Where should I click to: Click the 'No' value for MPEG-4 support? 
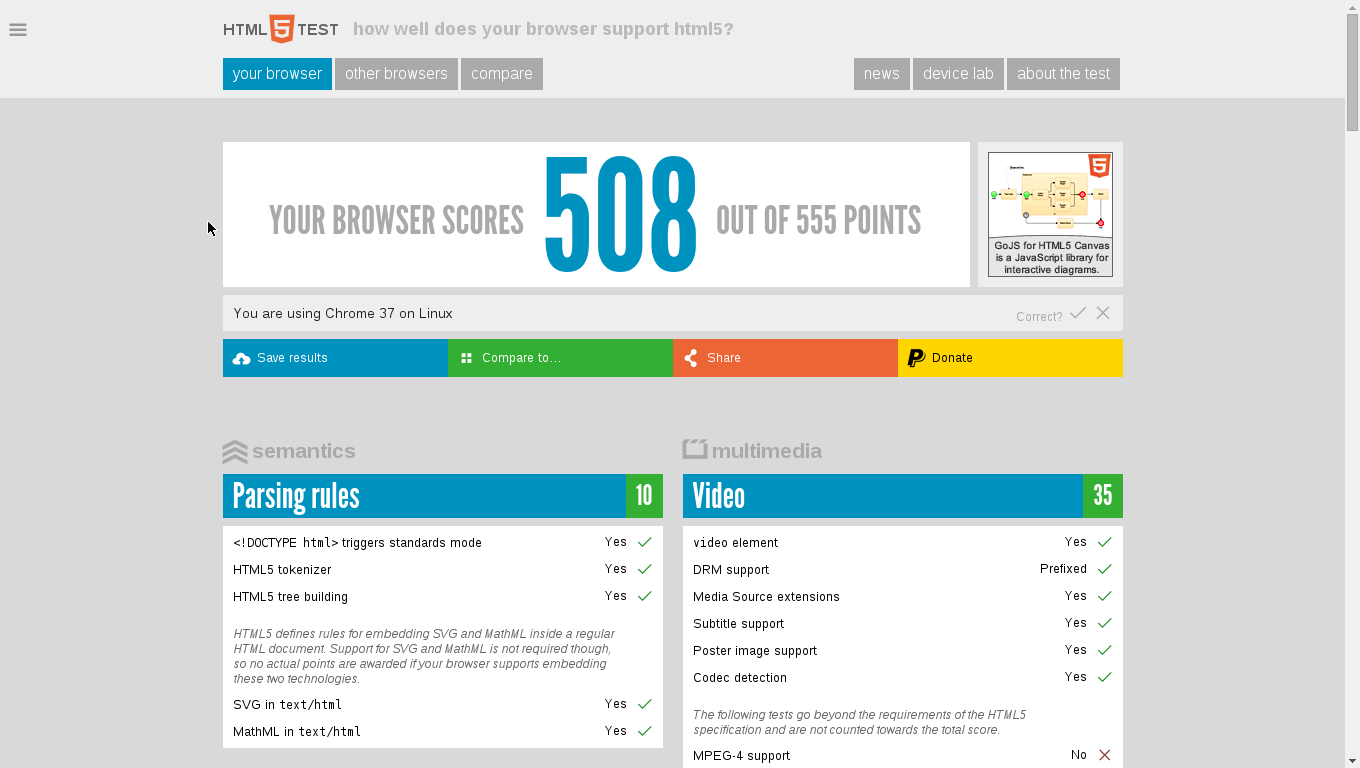(x=1079, y=755)
